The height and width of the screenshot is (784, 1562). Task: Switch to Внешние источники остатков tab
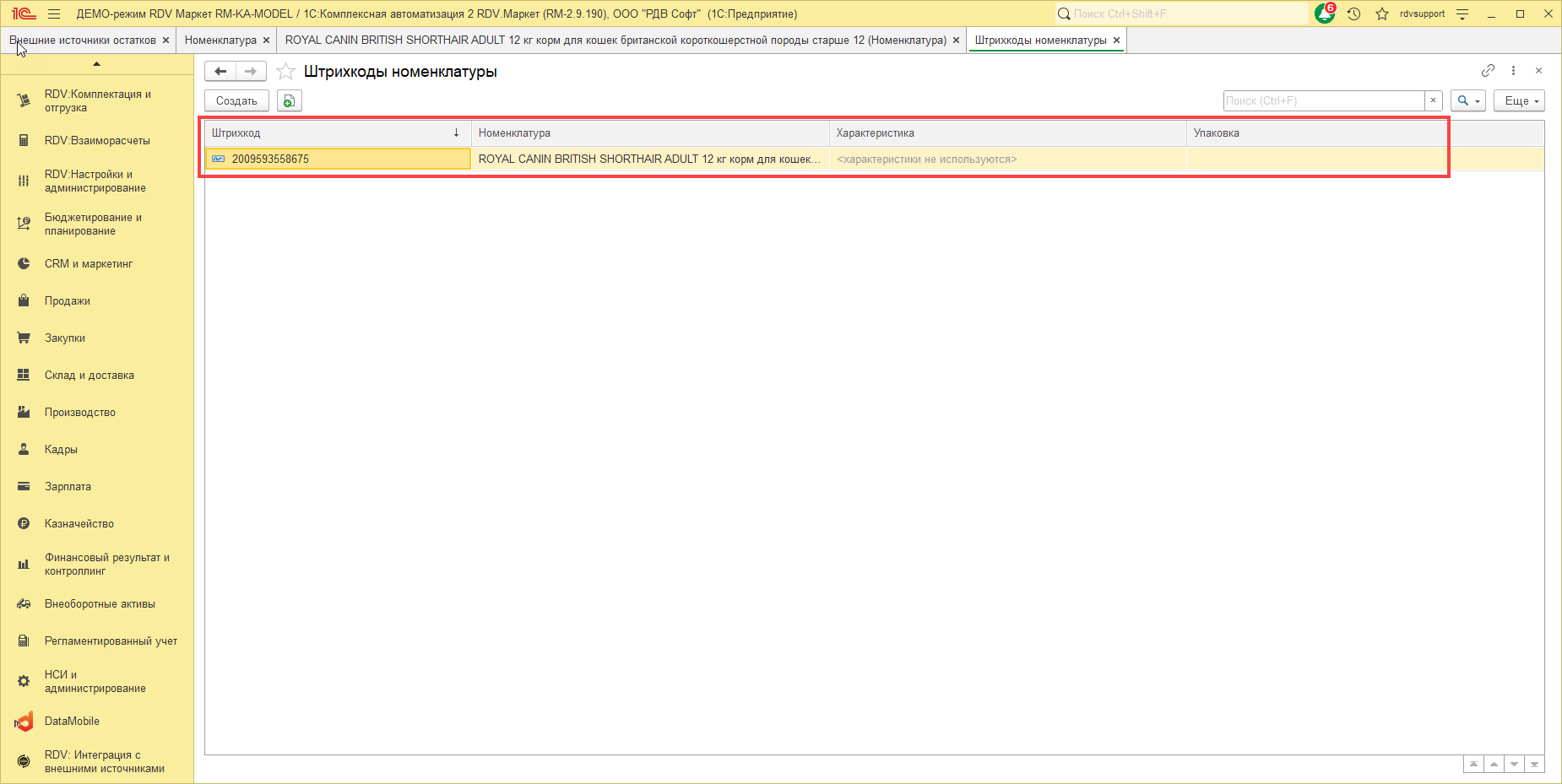tap(83, 40)
